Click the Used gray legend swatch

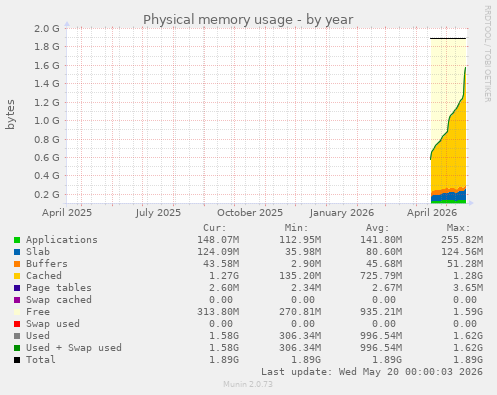tap(17, 336)
